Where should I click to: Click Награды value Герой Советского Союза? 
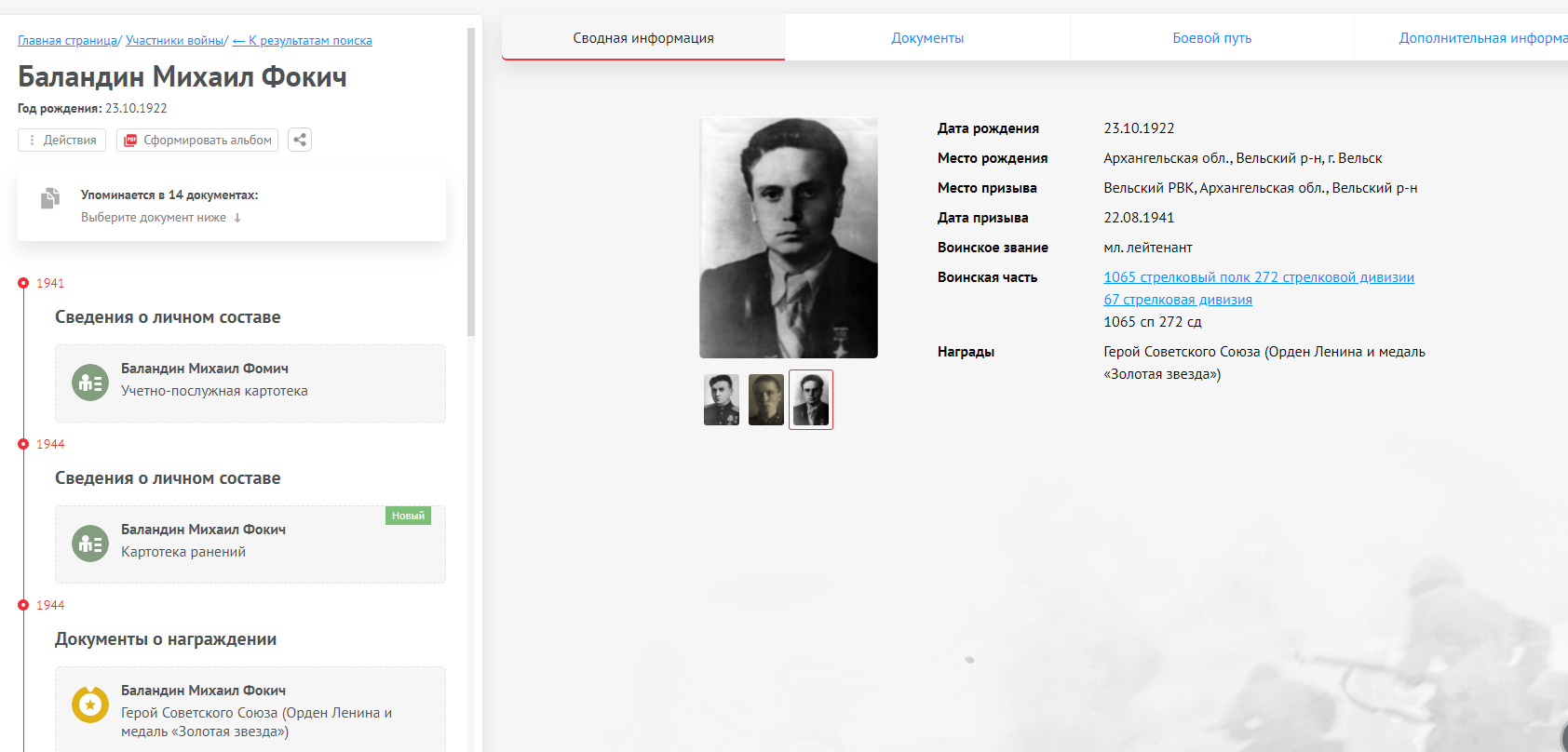1264,363
